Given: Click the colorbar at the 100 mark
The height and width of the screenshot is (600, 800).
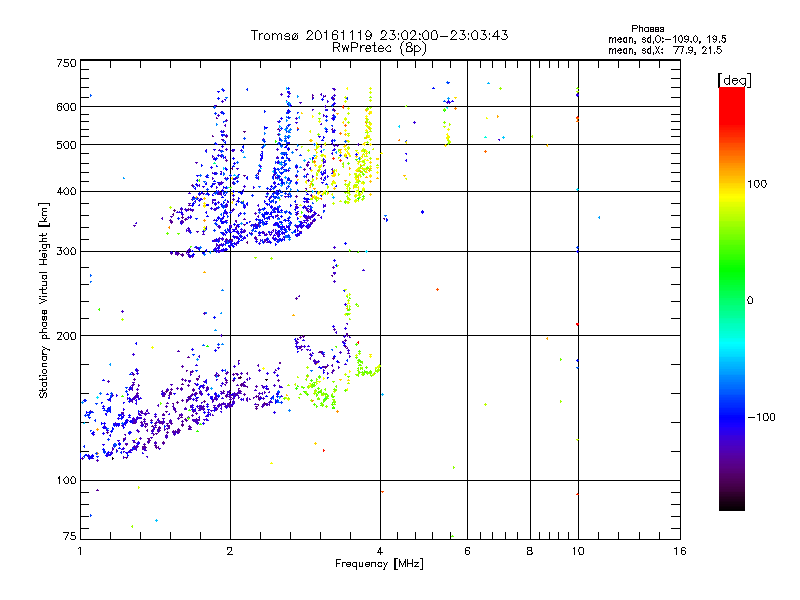Looking at the screenshot, I should [x=732, y=184].
